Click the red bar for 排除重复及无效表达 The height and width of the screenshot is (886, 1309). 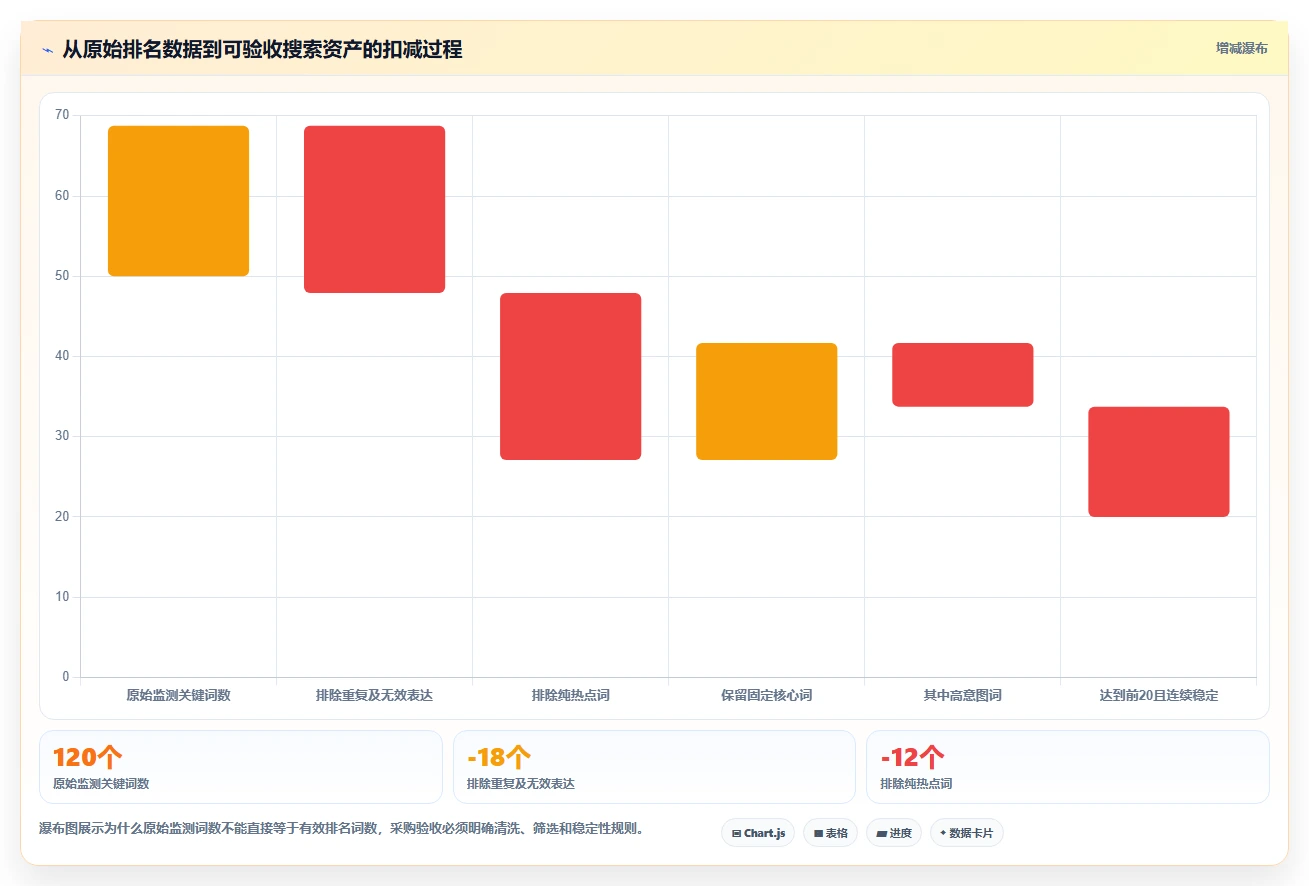tap(374, 209)
